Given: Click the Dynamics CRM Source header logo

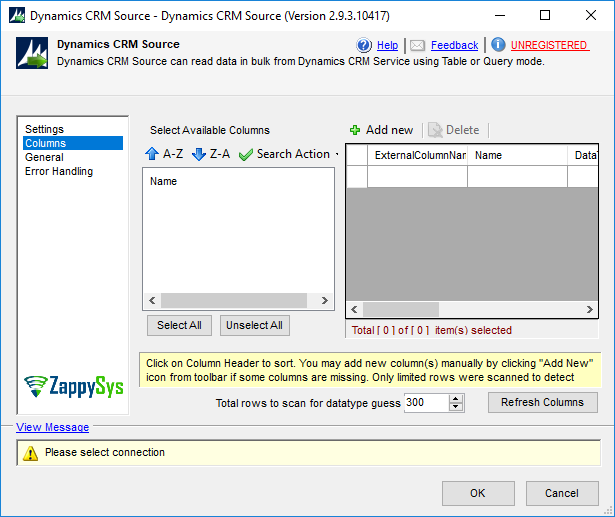Looking at the screenshot, I should [32, 53].
